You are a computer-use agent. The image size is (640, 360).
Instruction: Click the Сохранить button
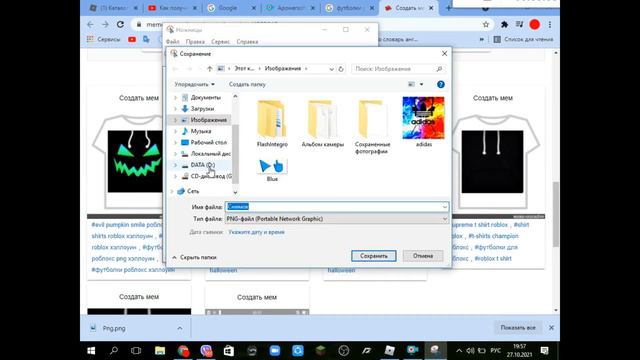click(x=373, y=256)
